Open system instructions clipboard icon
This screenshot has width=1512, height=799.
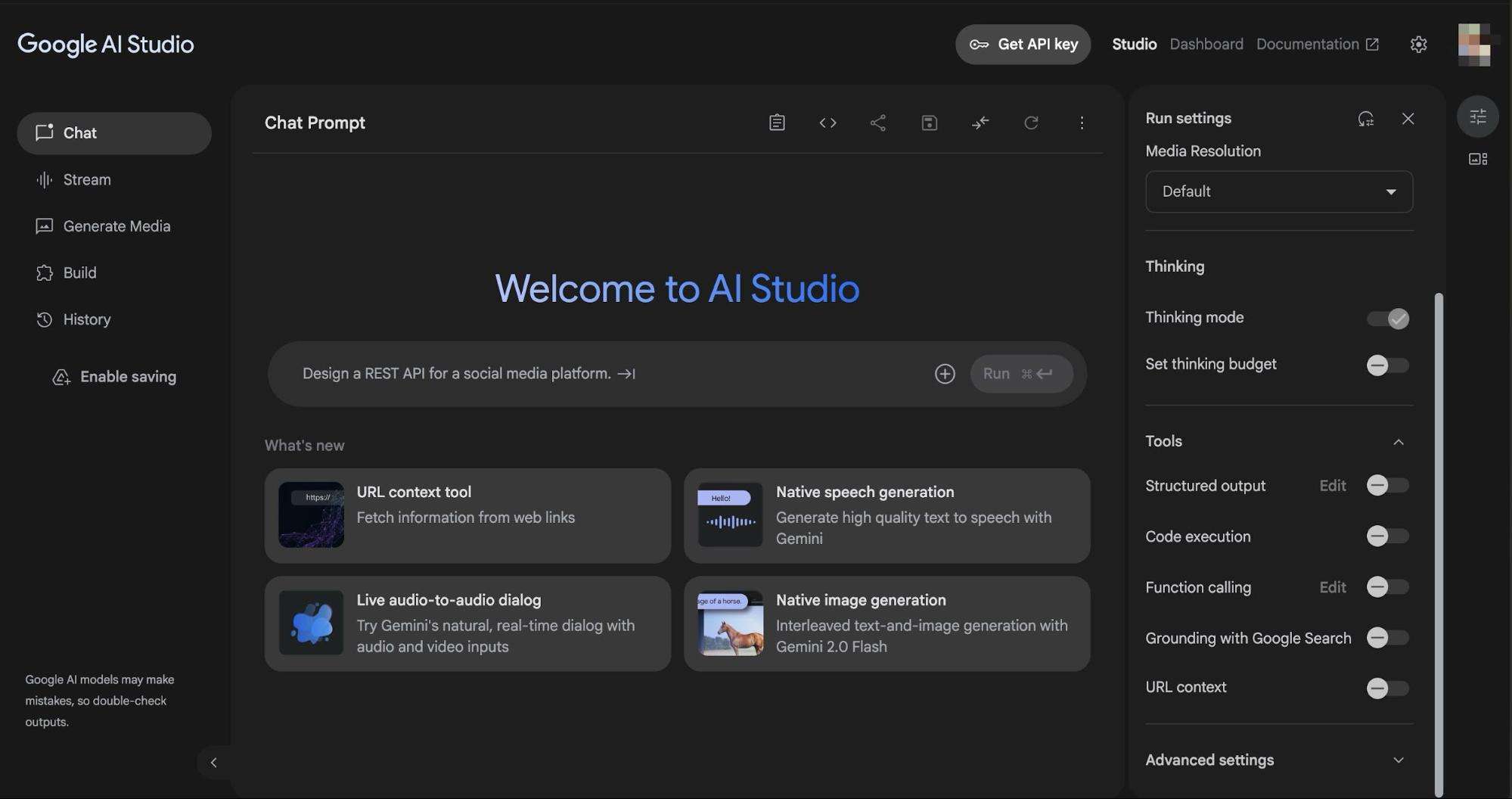777,123
